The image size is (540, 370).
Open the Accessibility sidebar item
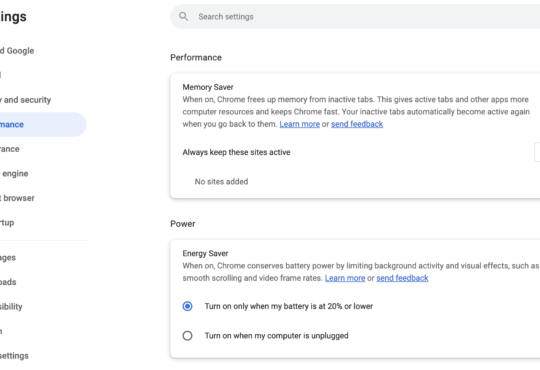point(11,307)
